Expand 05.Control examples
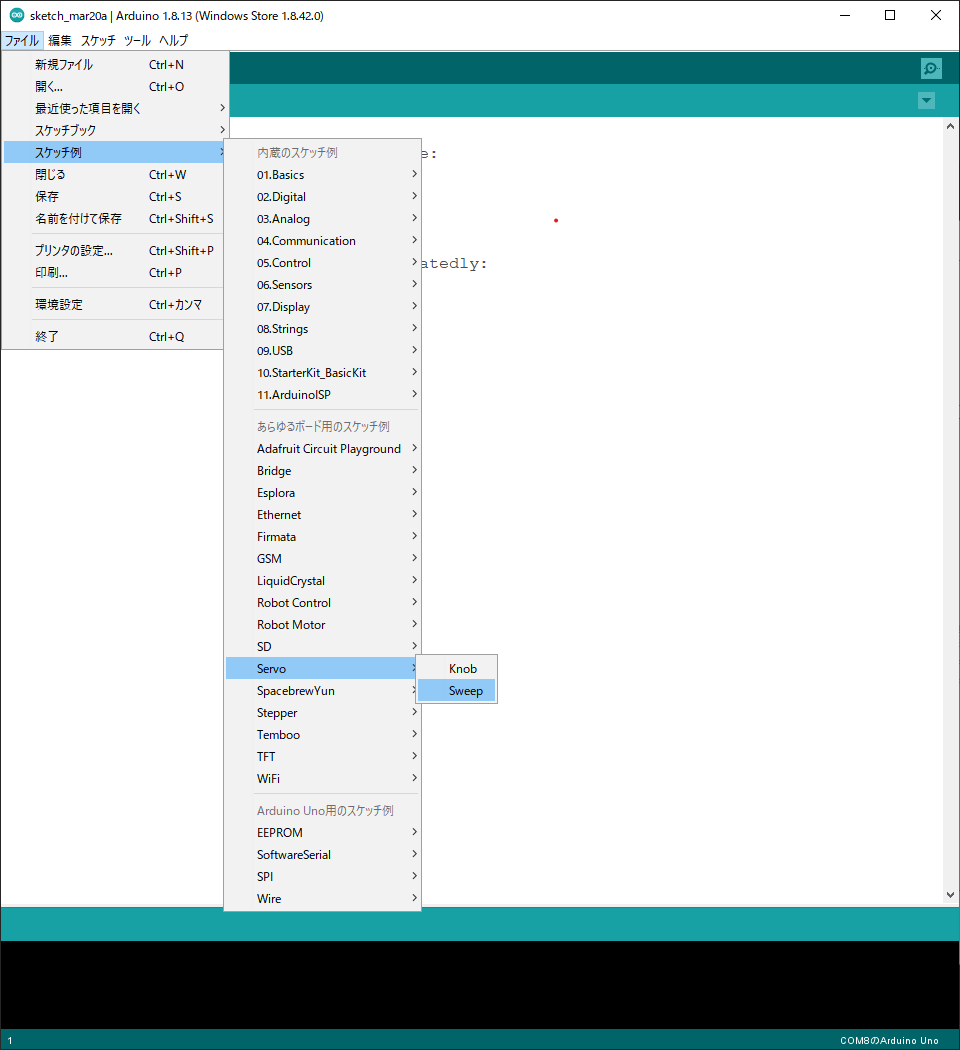The image size is (960, 1050). pos(323,262)
